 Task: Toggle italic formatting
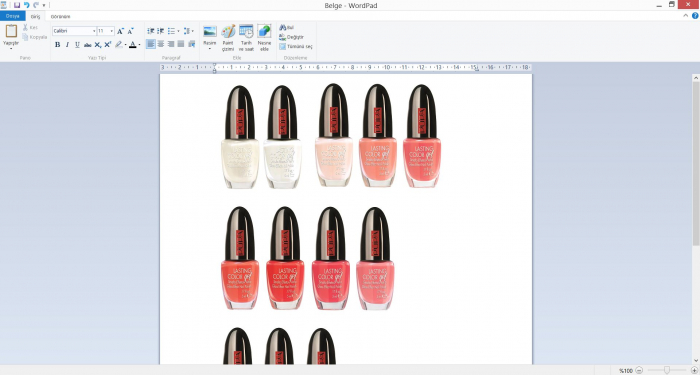[x=67, y=45]
